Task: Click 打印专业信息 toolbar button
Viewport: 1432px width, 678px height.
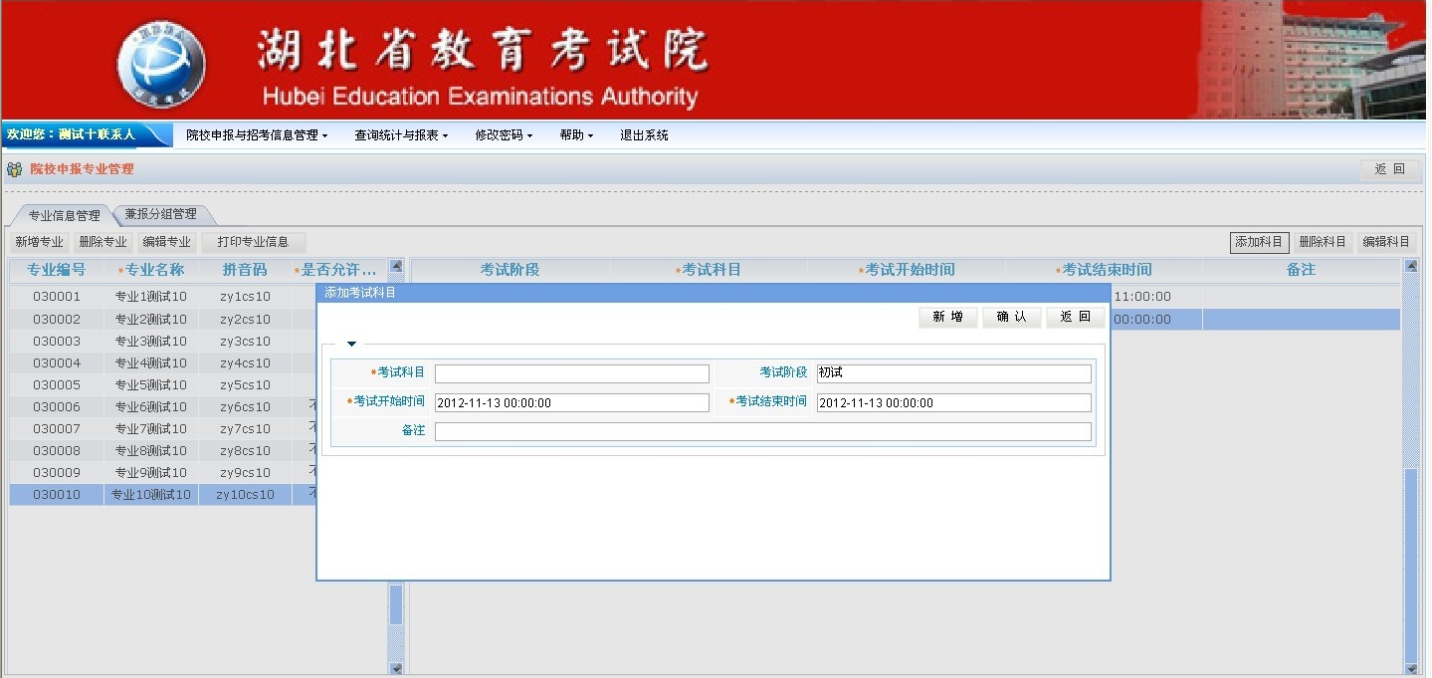Action: pyautogui.click(x=253, y=242)
